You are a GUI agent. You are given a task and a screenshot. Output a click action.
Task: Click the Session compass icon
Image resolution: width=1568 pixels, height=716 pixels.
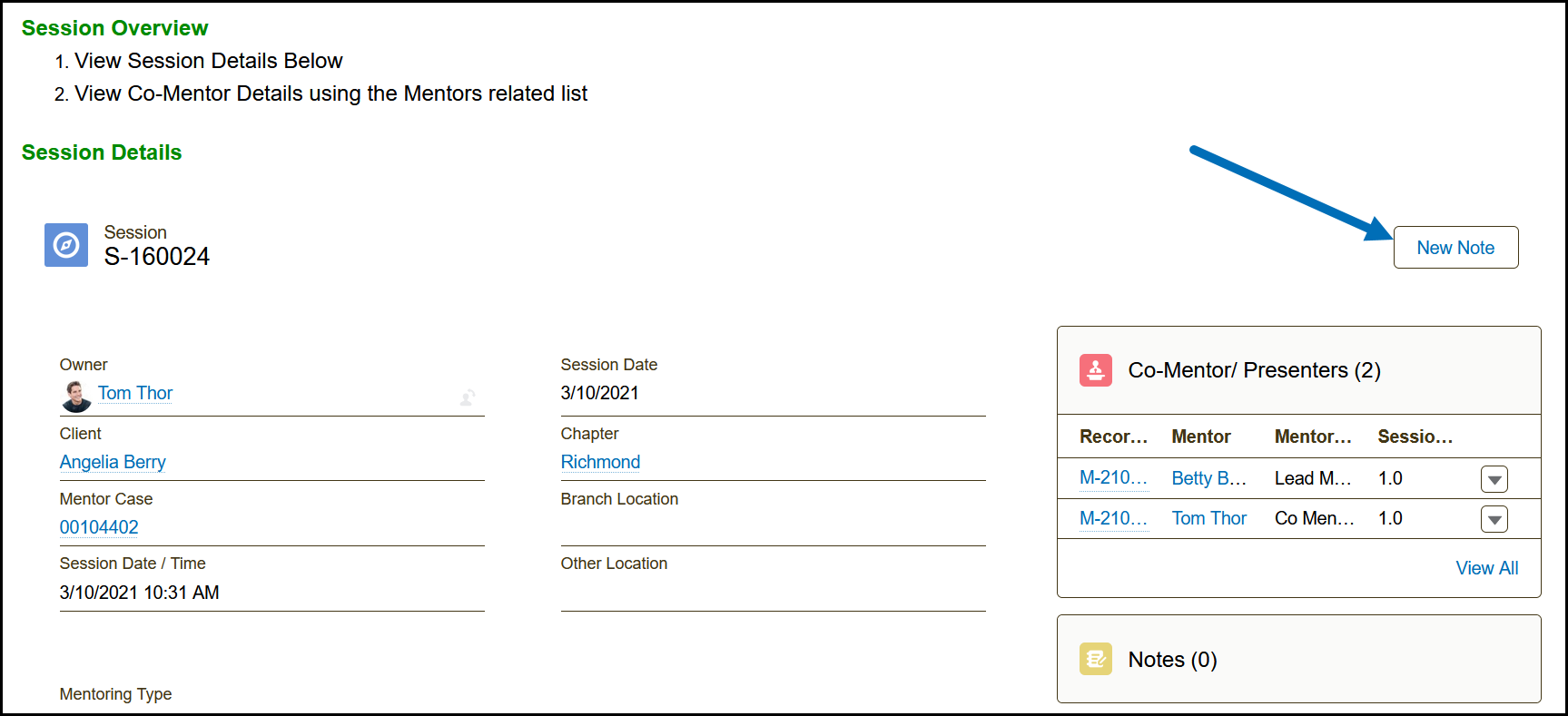click(x=66, y=245)
